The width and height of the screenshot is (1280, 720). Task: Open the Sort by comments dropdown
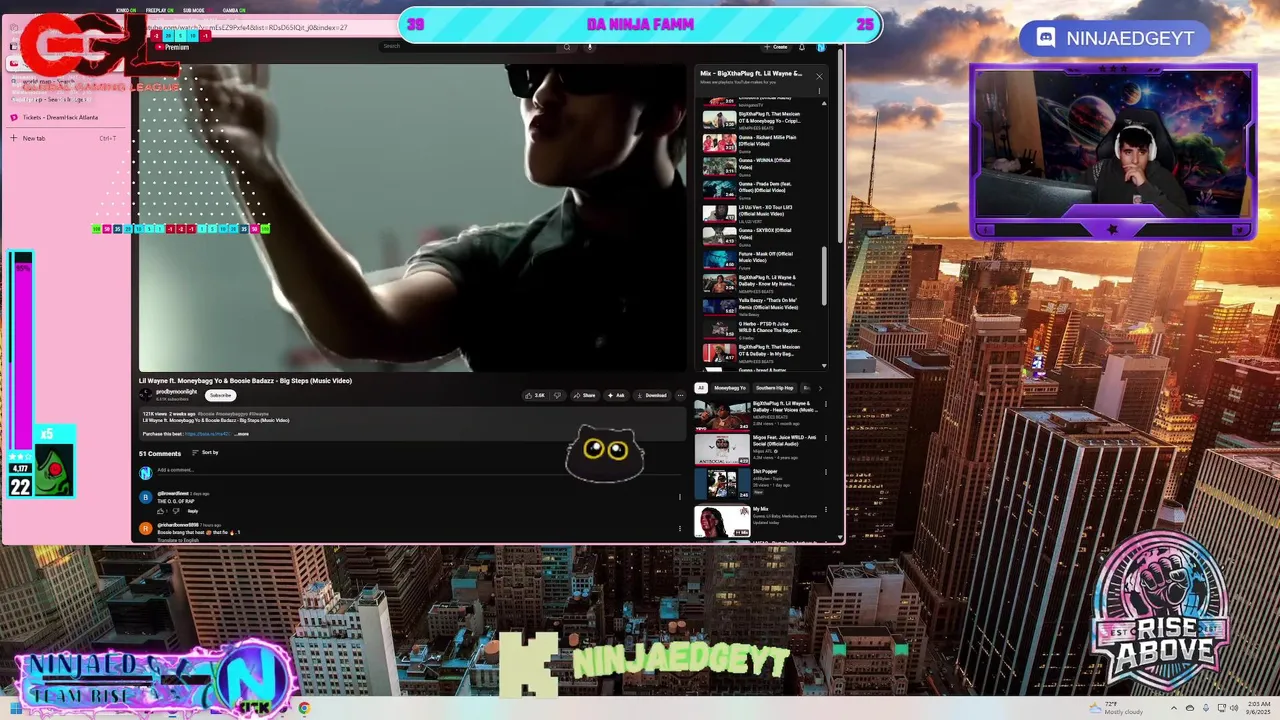tap(205, 453)
